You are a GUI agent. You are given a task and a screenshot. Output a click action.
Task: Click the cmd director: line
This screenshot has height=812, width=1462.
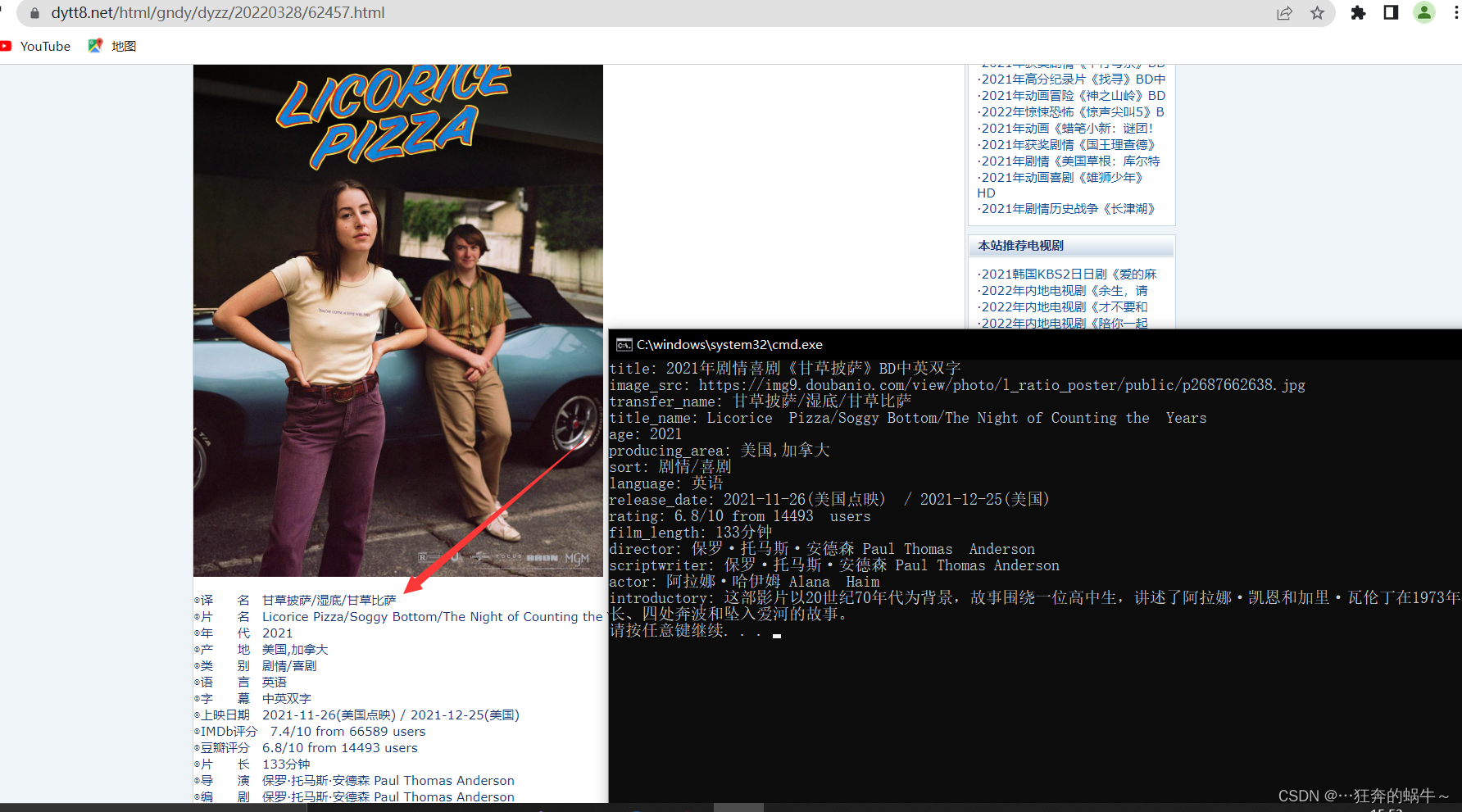coord(822,549)
